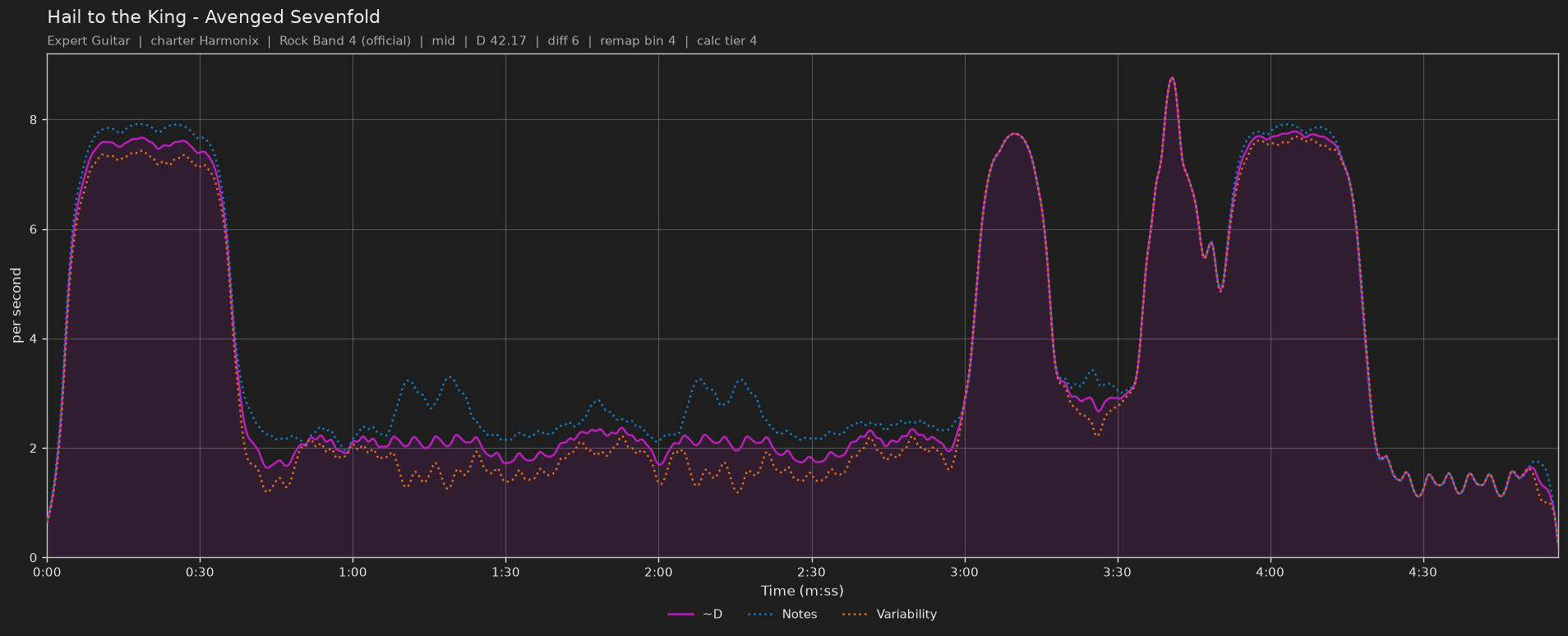Click the 'per second' y-axis label

tap(16, 306)
